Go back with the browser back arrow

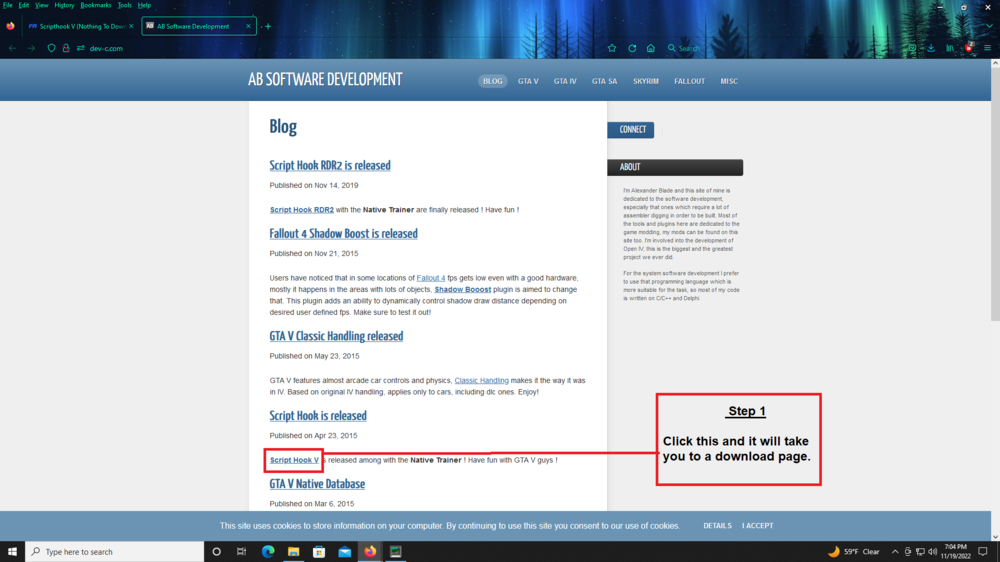pyautogui.click(x=13, y=48)
